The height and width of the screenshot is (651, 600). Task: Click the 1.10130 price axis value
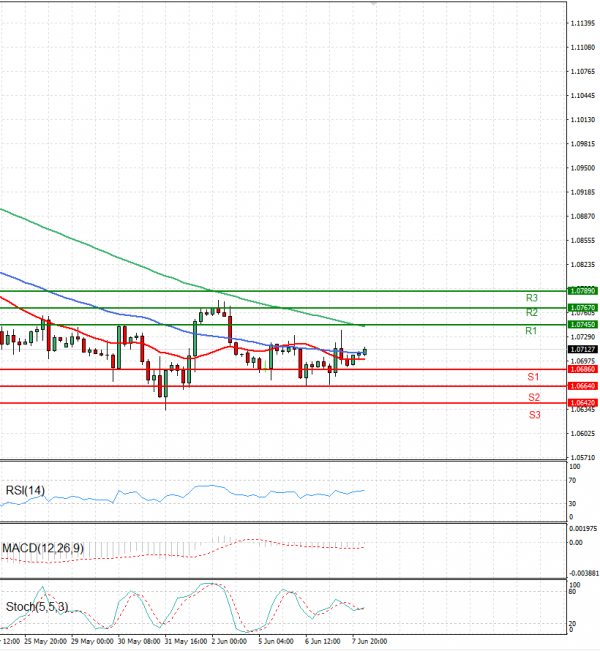click(583, 120)
